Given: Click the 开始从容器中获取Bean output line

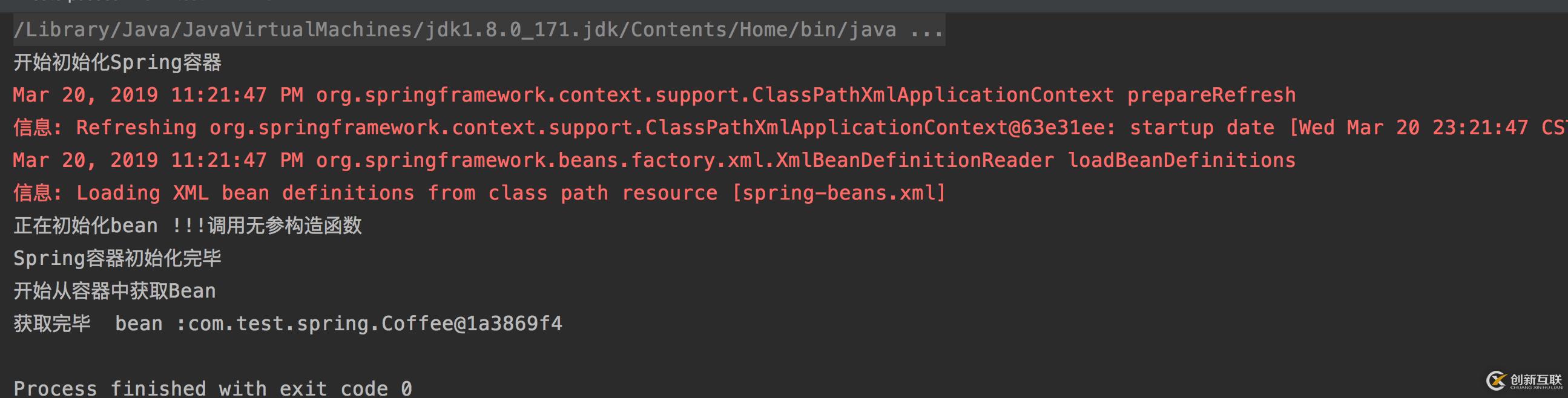Looking at the screenshot, I should point(114,291).
